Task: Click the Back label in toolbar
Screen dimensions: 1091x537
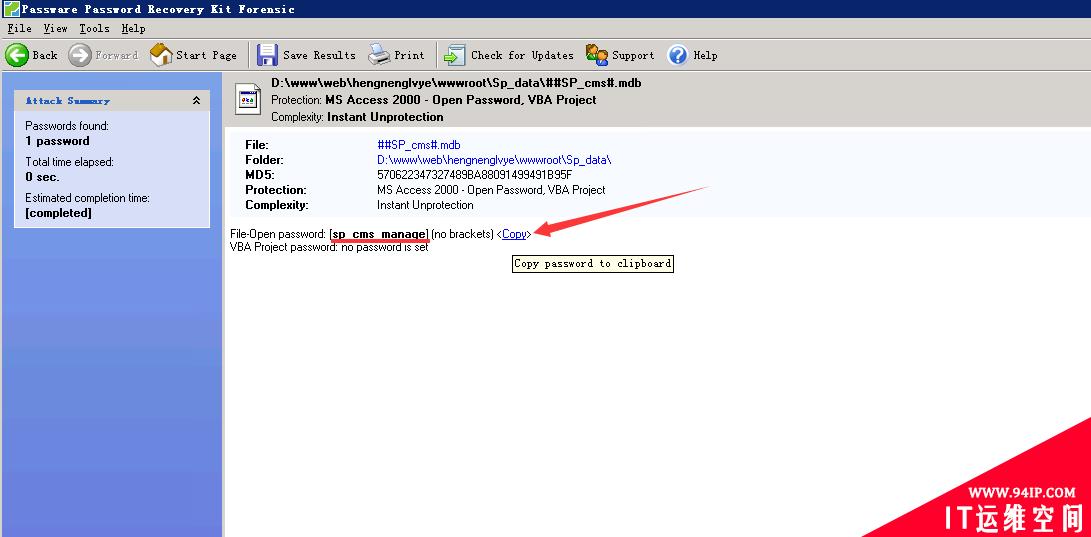Action: (x=45, y=55)
